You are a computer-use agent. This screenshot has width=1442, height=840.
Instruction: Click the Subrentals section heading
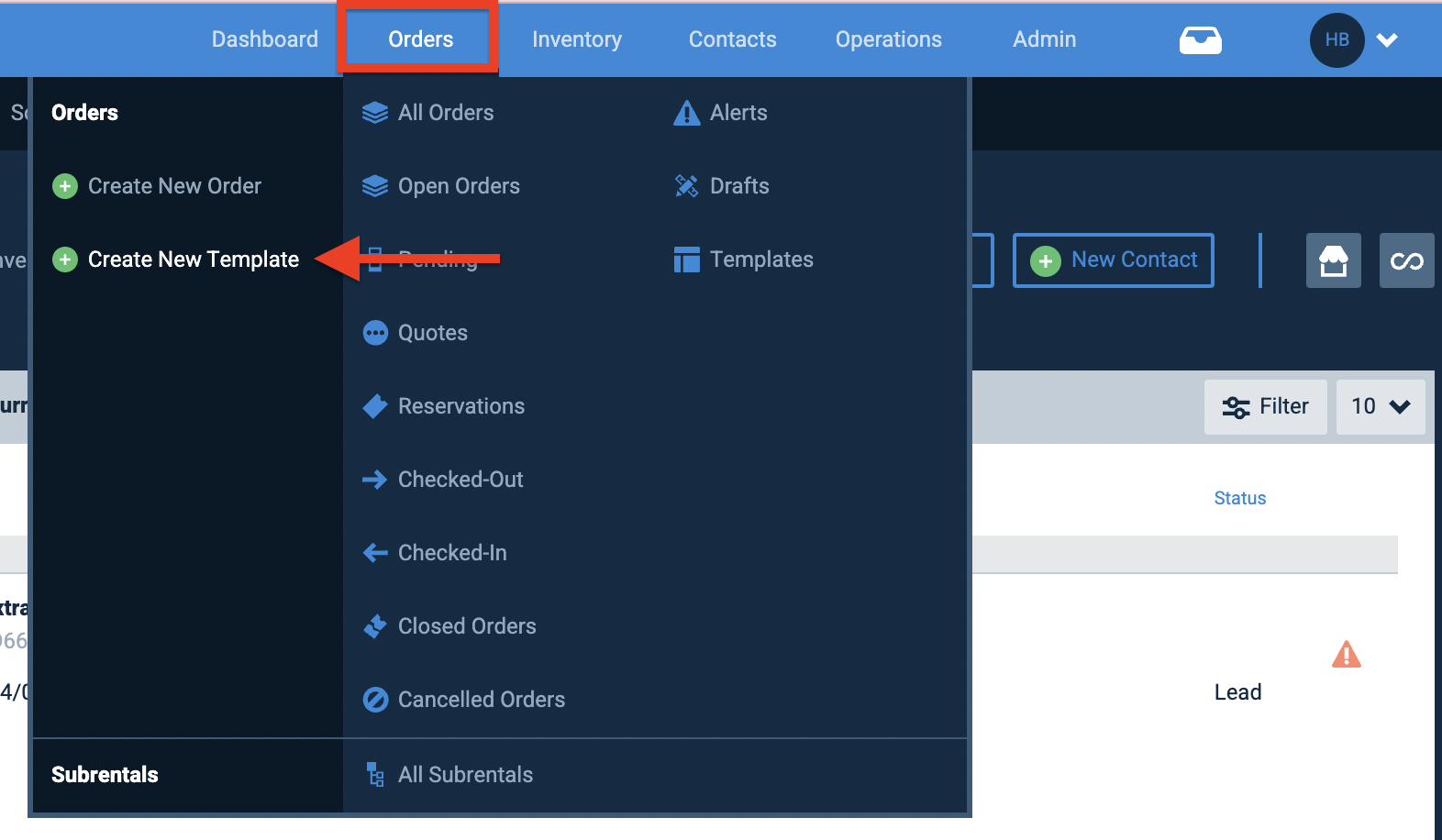coord(105,775)
